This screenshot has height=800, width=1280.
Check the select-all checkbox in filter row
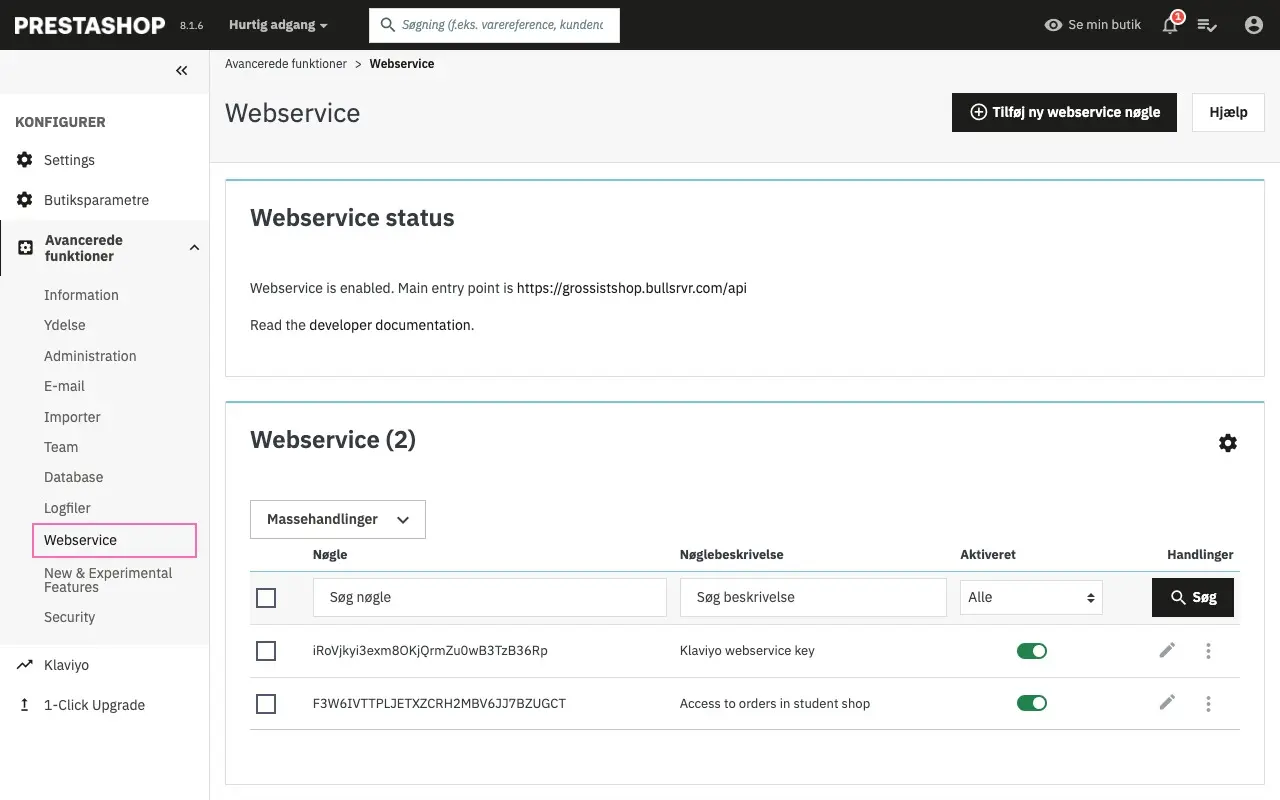click(266, 598)
